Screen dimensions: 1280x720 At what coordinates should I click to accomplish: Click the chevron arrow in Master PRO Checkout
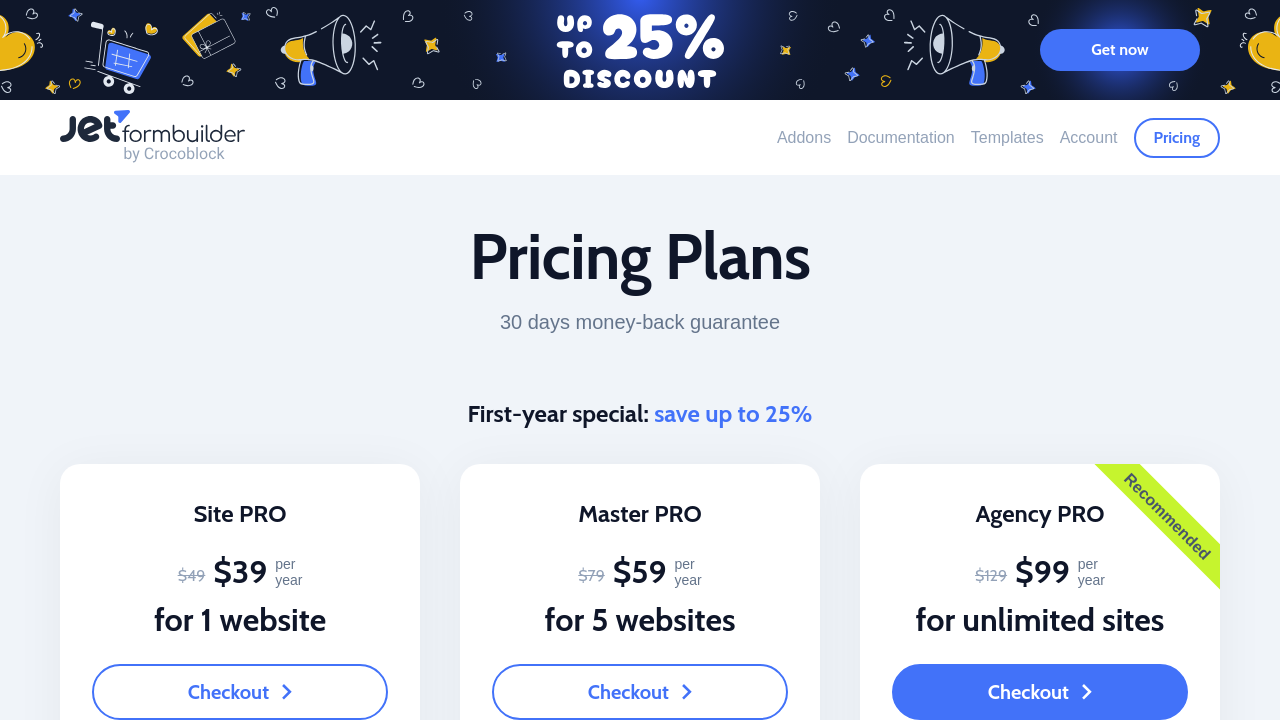686,692
